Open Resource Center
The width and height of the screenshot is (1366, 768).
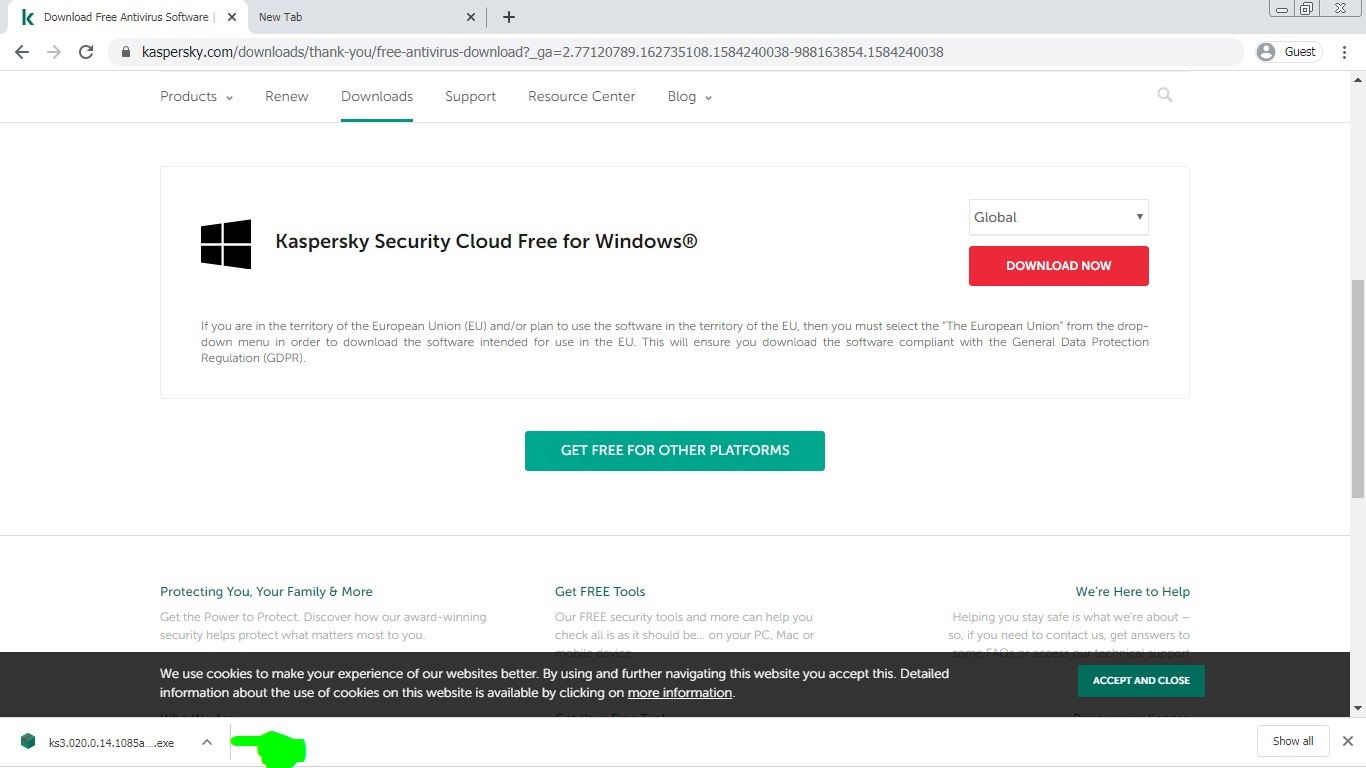[582, 97]
